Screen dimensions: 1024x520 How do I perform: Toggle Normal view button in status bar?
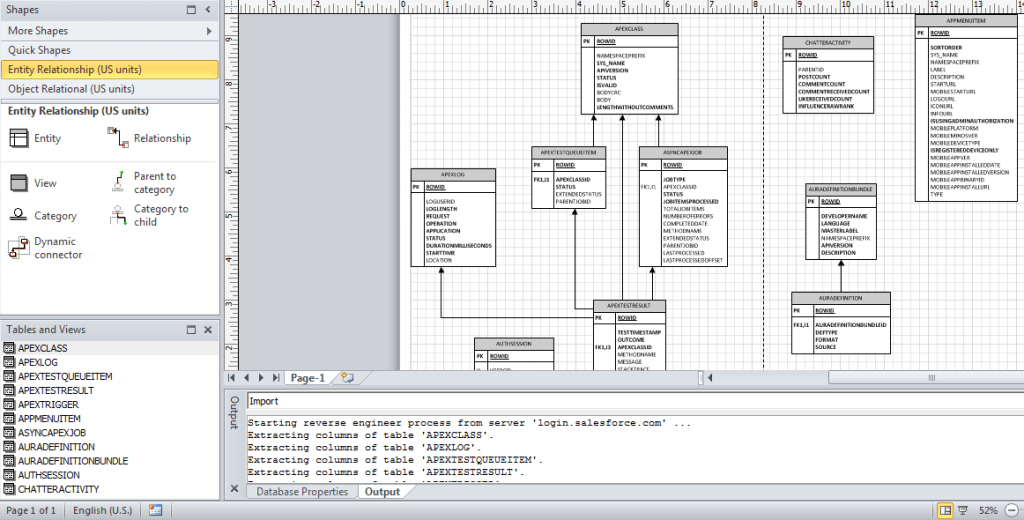[x=945, y=510]
